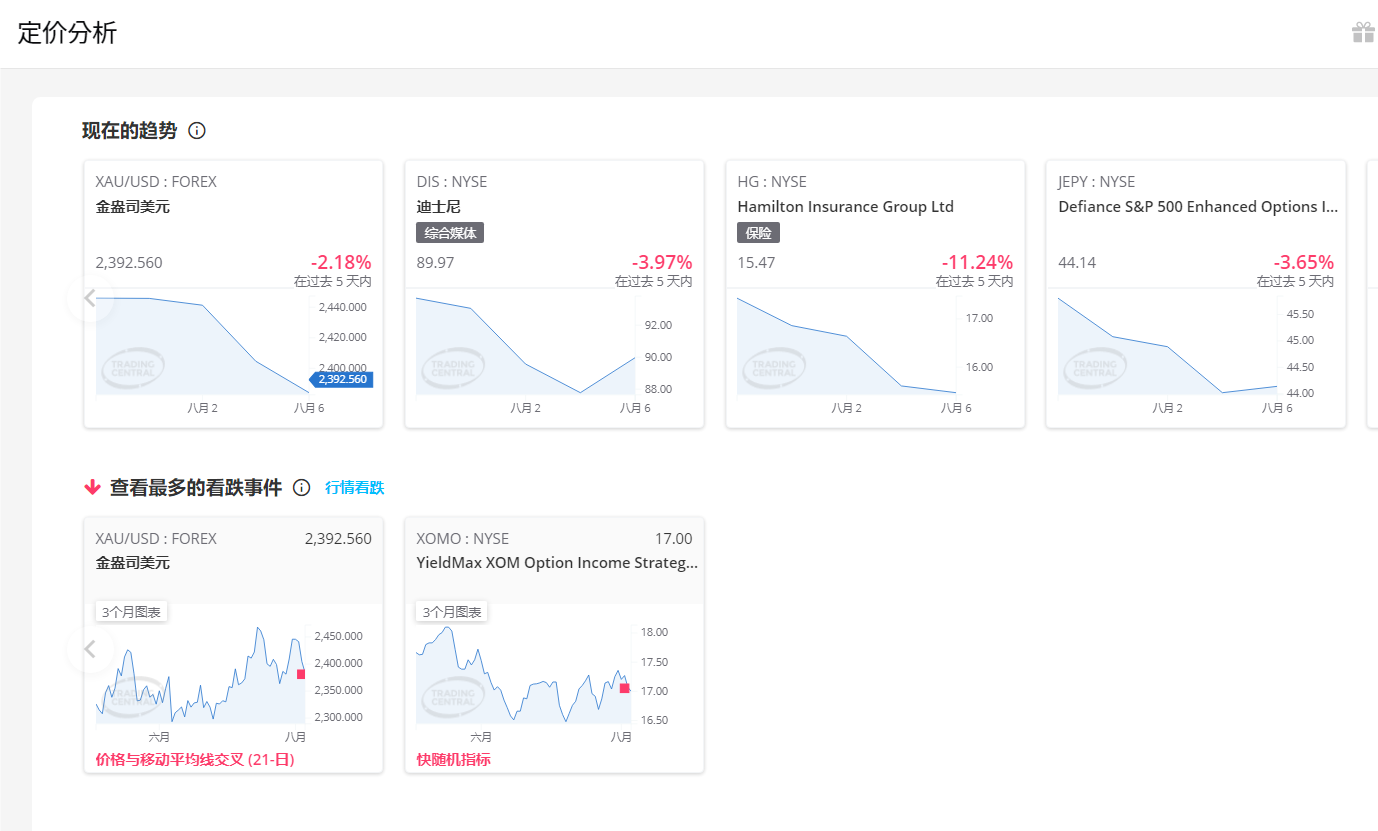The image size is (1378, 831).
Task: Click 3个月图表 label on bearish XAU/USD card
Action: click(131, 612)
